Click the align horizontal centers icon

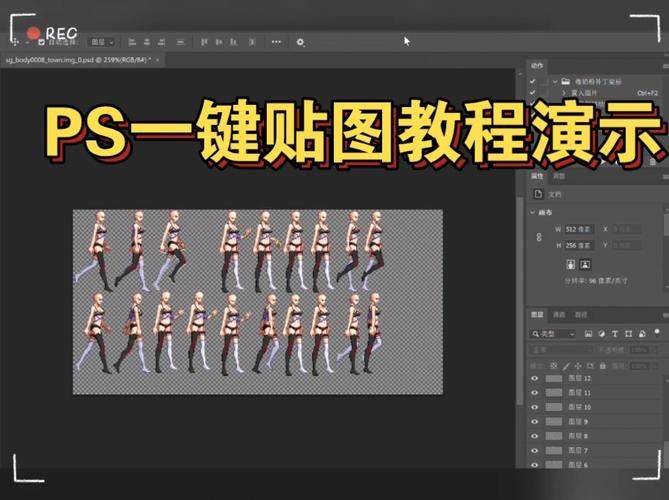pyautogui.click(x=147, y=42)
